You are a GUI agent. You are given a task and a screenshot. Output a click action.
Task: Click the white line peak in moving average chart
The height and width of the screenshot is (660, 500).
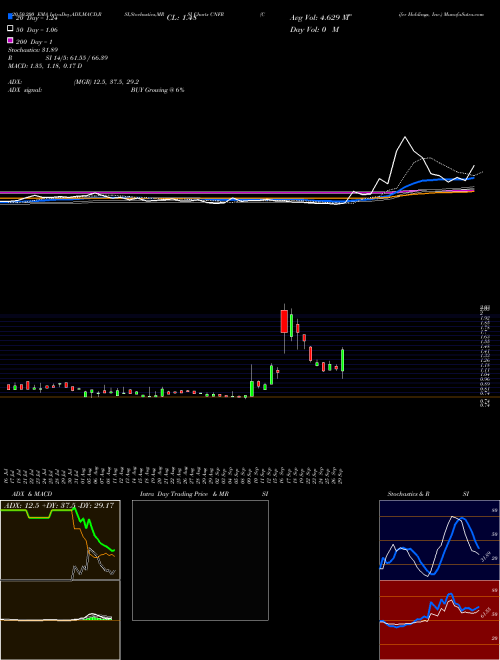(x=405, y=137)
